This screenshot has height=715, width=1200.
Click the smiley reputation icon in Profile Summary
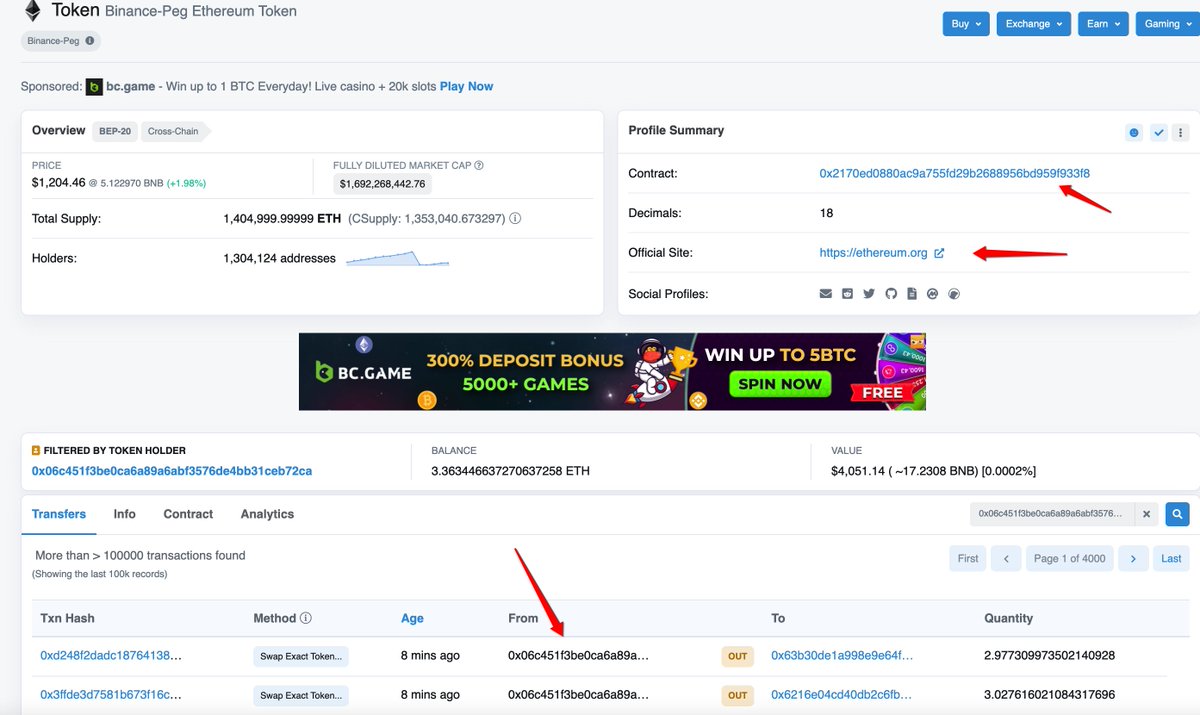click(1133, 132)
